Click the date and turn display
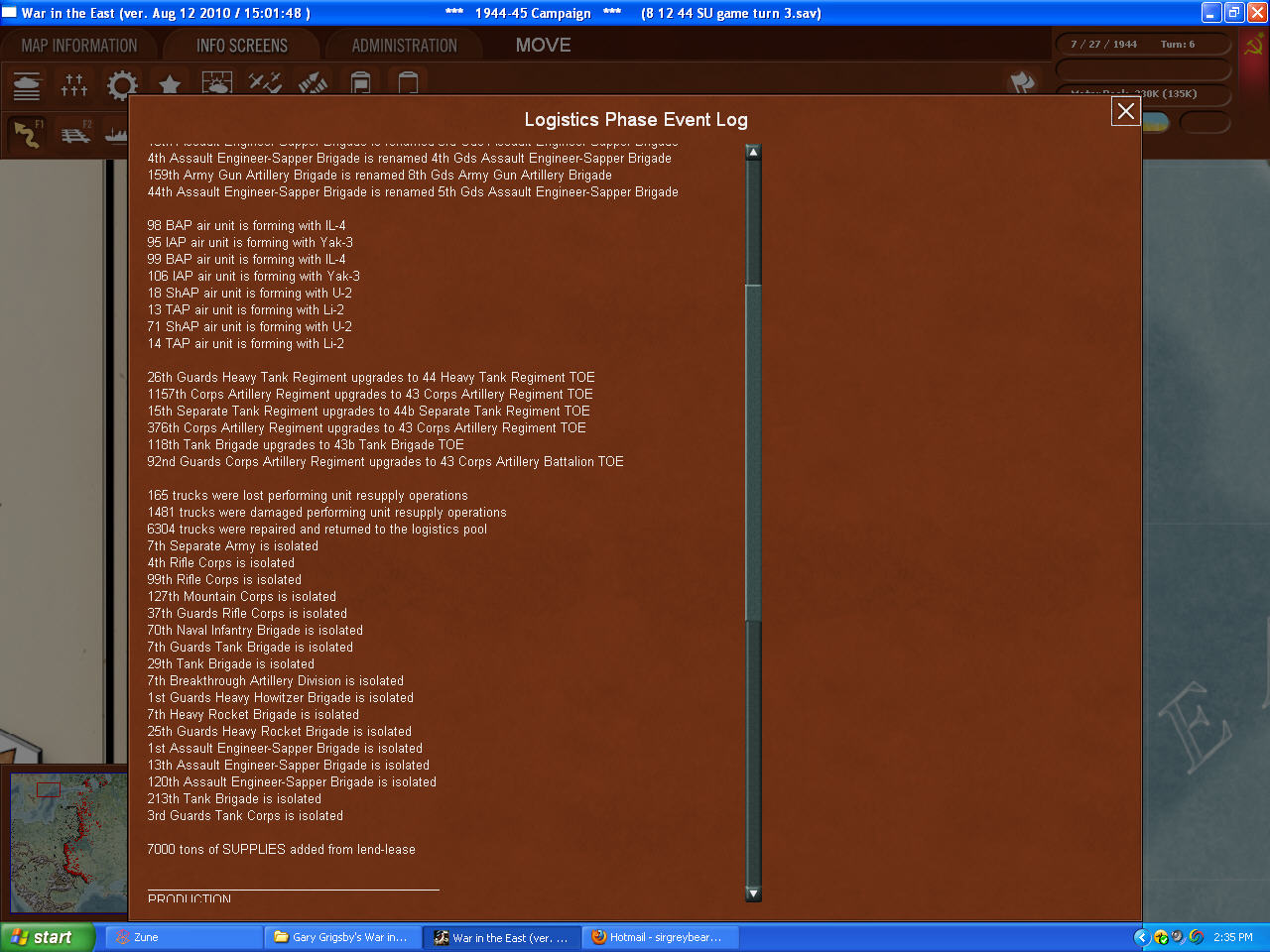1270x952 pixels. click(x=1143, y=45)
